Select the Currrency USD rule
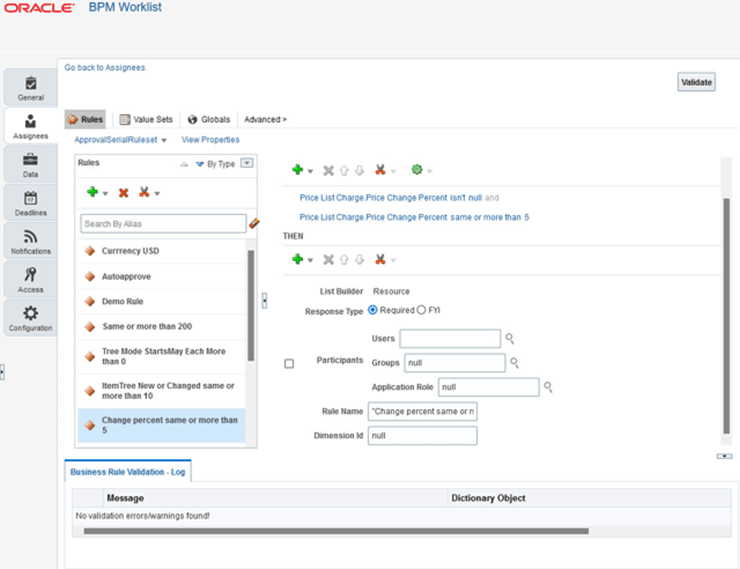This screenshot has width=740, height=569. pyautogui.click(x=161, y=251)
